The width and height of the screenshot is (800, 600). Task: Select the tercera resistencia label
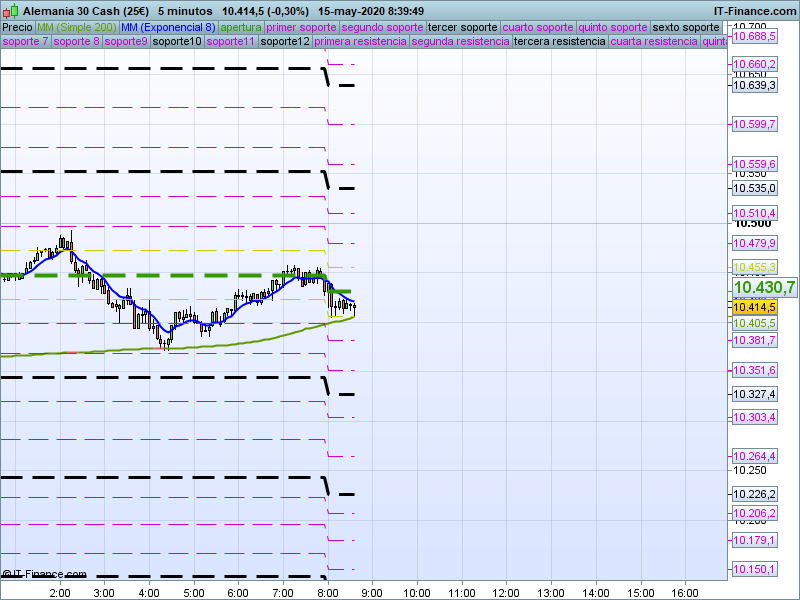coord(559,42)
